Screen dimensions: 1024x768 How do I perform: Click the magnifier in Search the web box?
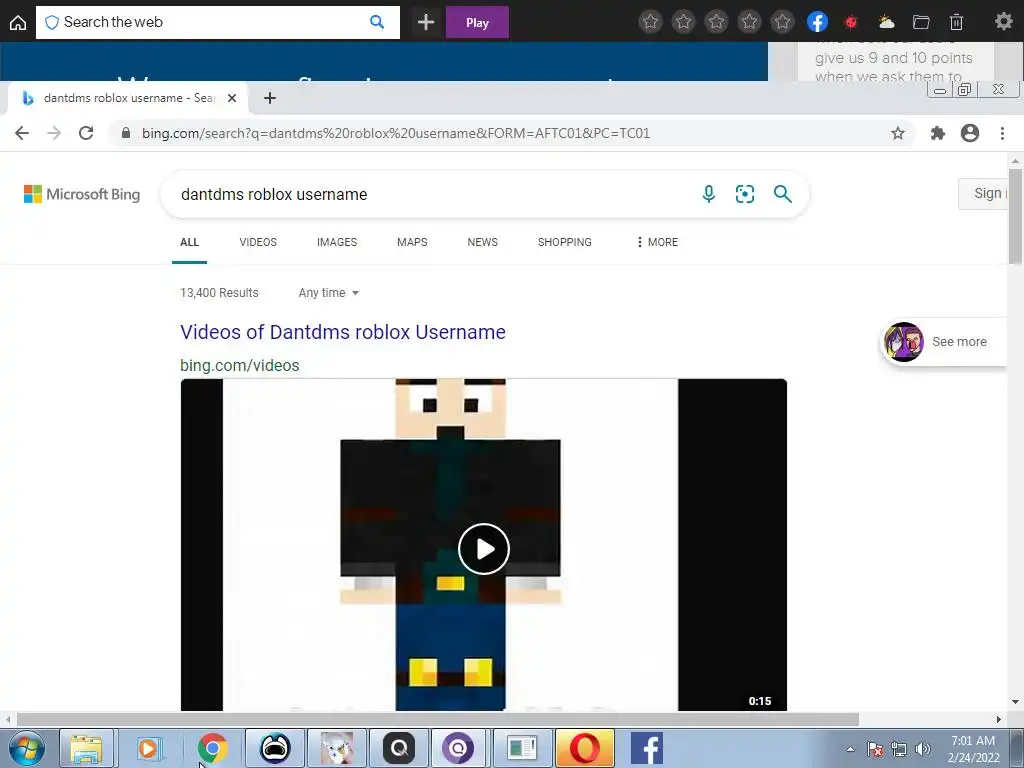[x=377, y=22]
